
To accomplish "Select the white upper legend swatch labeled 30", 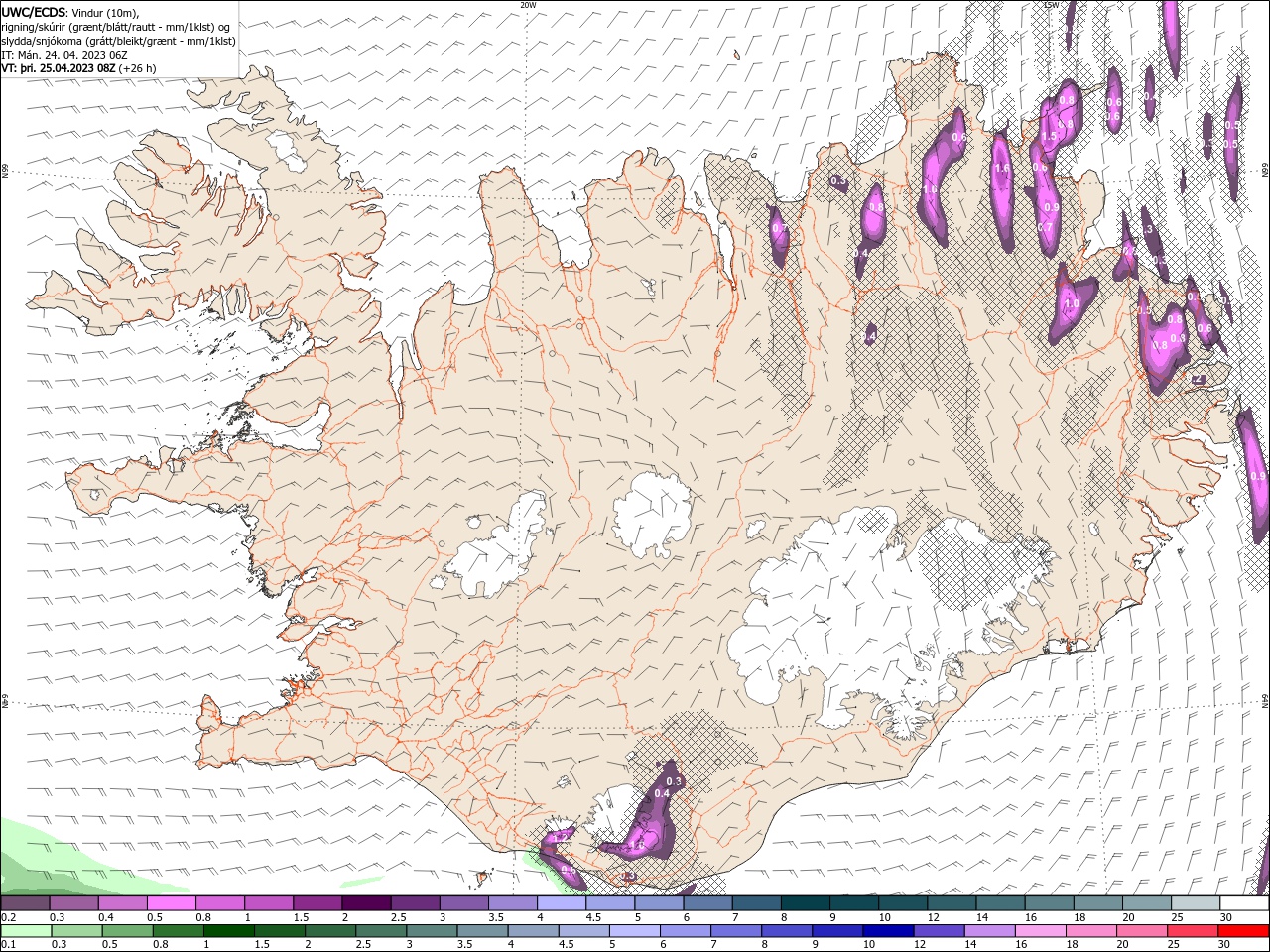I will pyautogui.click(x=1243, y=903).
